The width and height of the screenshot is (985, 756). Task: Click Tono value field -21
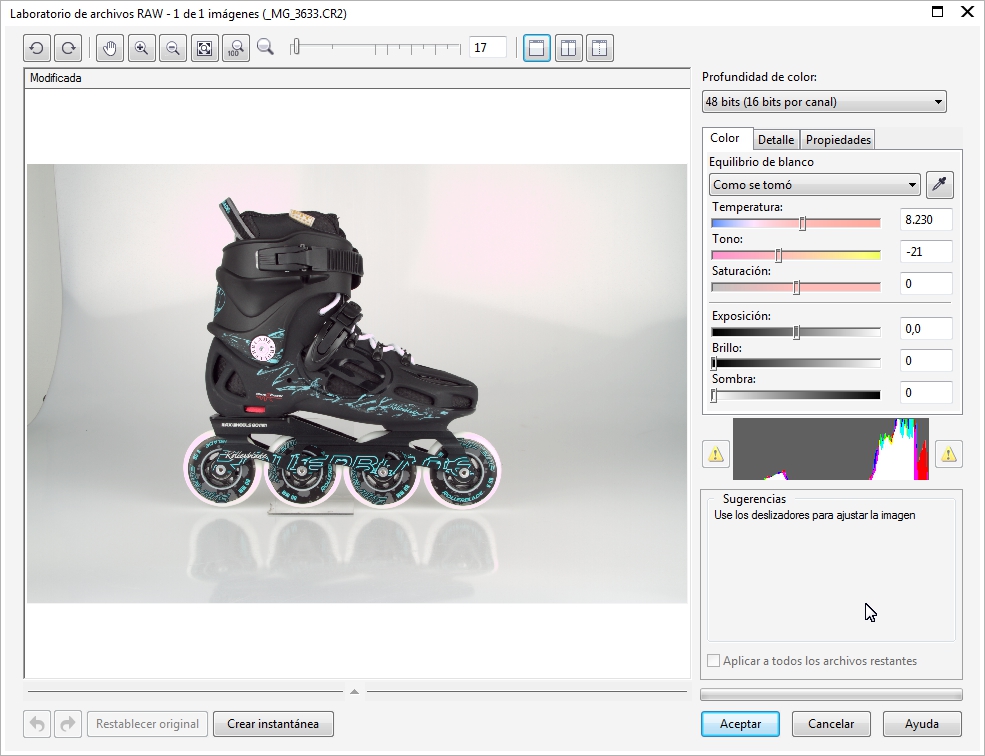tap(926, 252)
